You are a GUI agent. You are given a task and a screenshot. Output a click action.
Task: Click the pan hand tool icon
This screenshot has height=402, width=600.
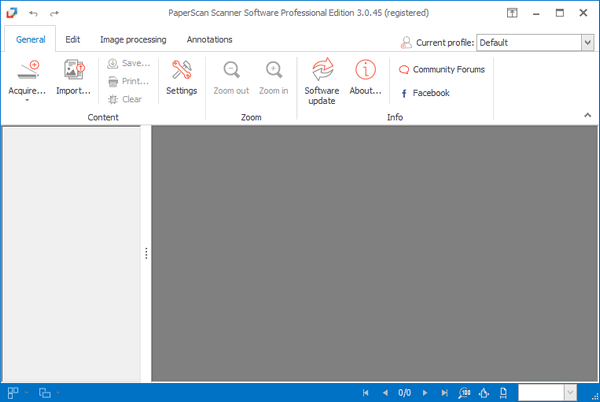click(x=484, y=392)
